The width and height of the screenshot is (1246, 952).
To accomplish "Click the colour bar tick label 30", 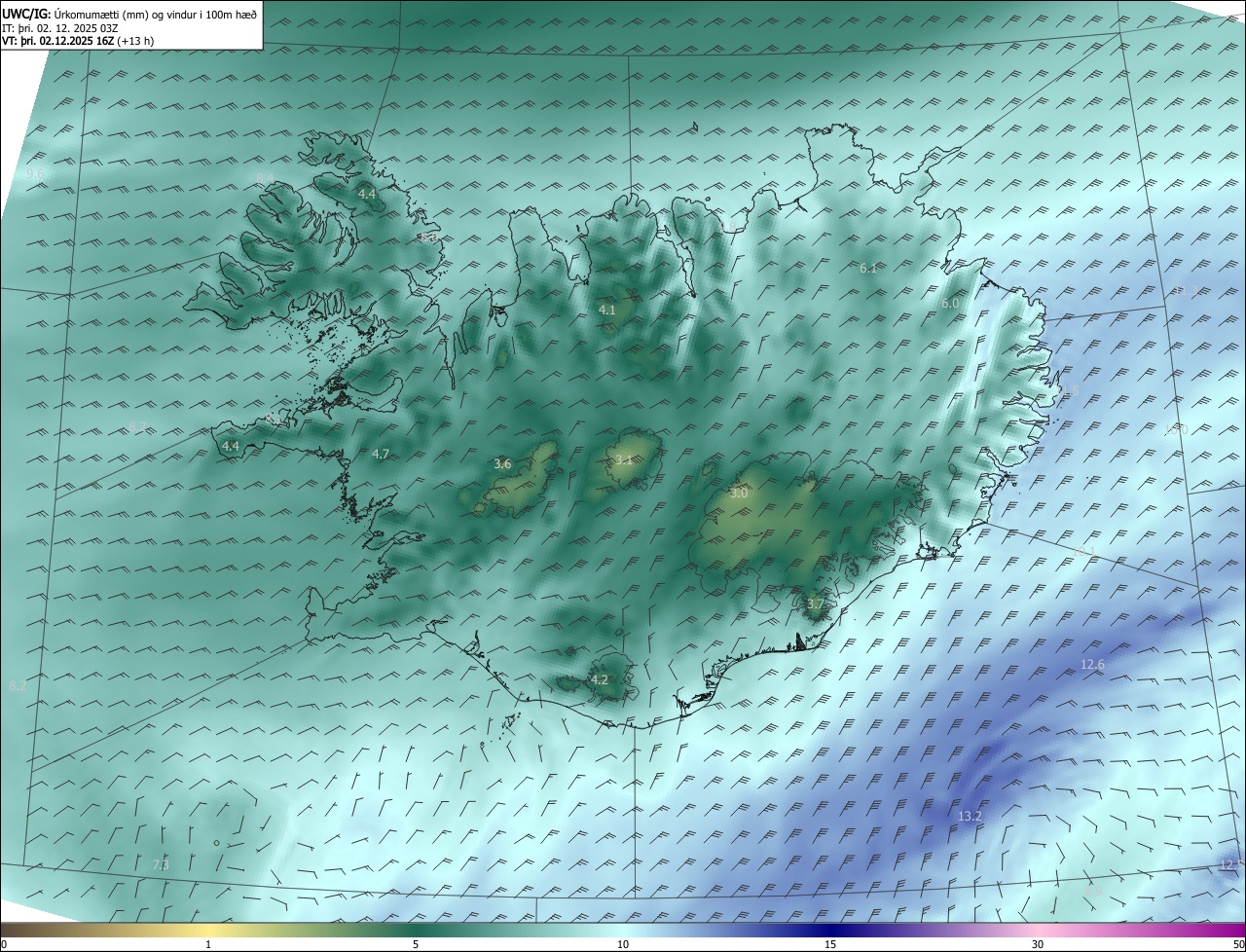I will (x=1038, y=944).
